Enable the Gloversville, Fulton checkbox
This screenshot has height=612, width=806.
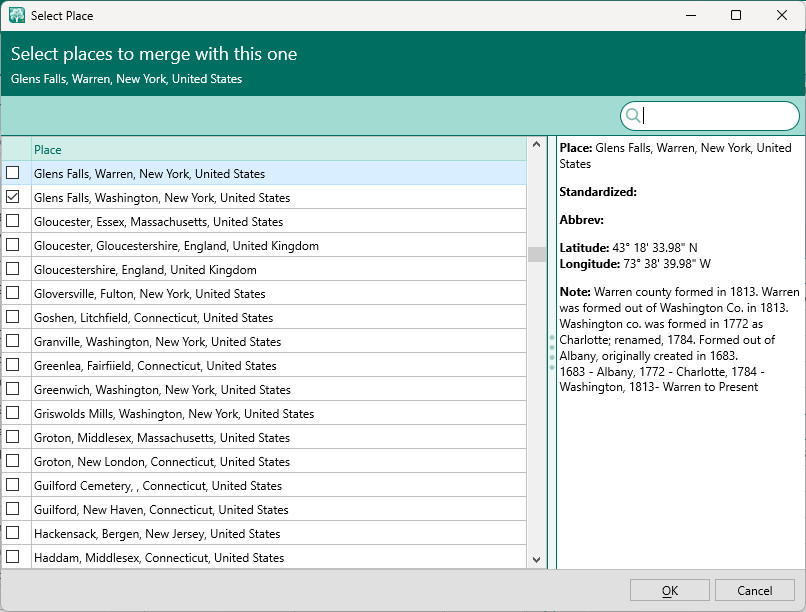tap(13, 293)
